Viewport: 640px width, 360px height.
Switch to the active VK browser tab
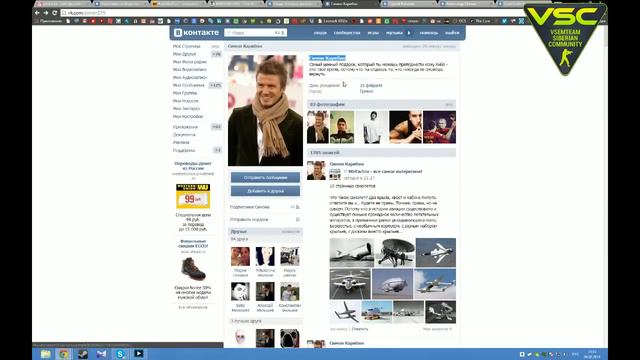pos(350,4)
